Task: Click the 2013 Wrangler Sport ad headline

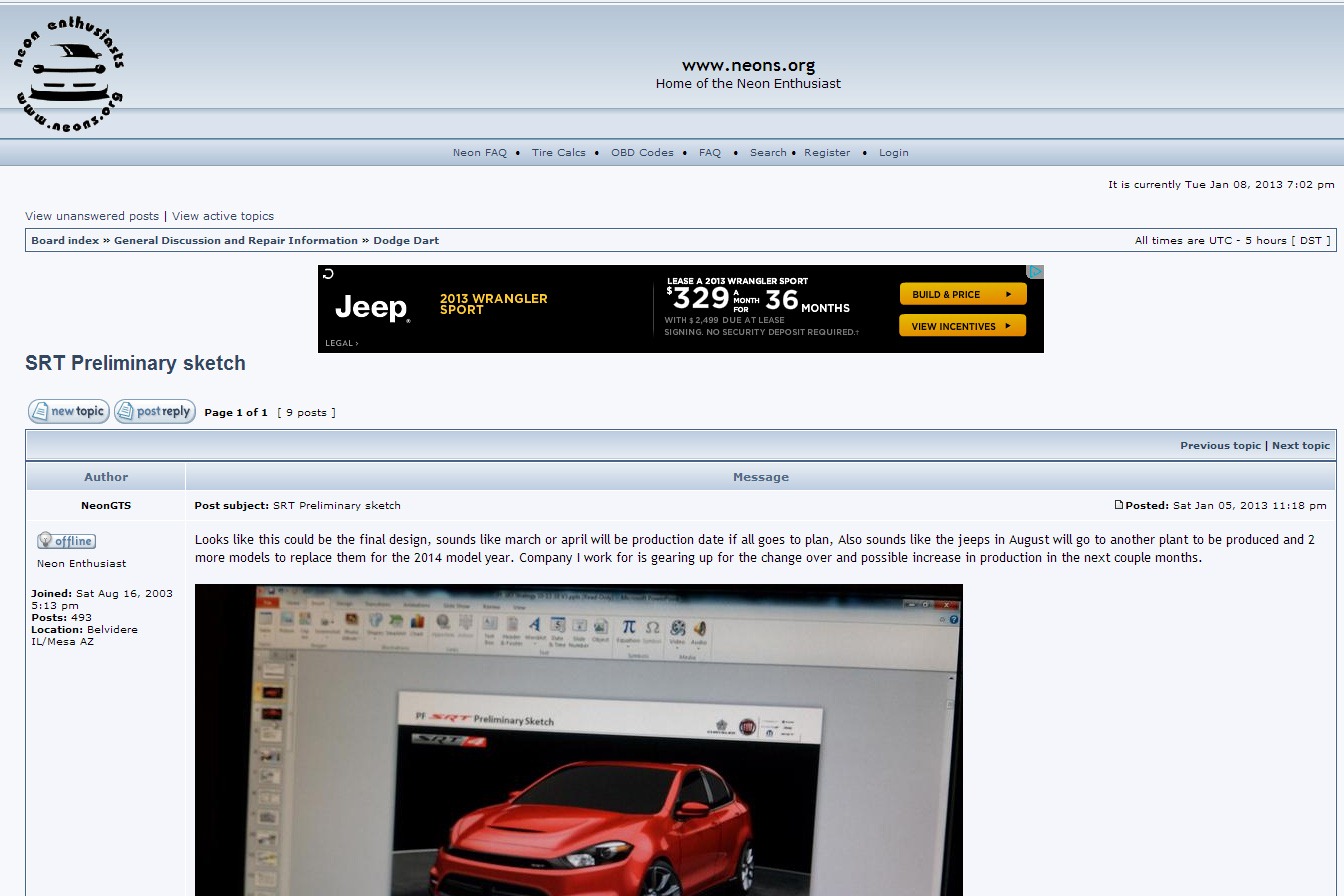Action: pyautogui.click(x=494, y=304)
